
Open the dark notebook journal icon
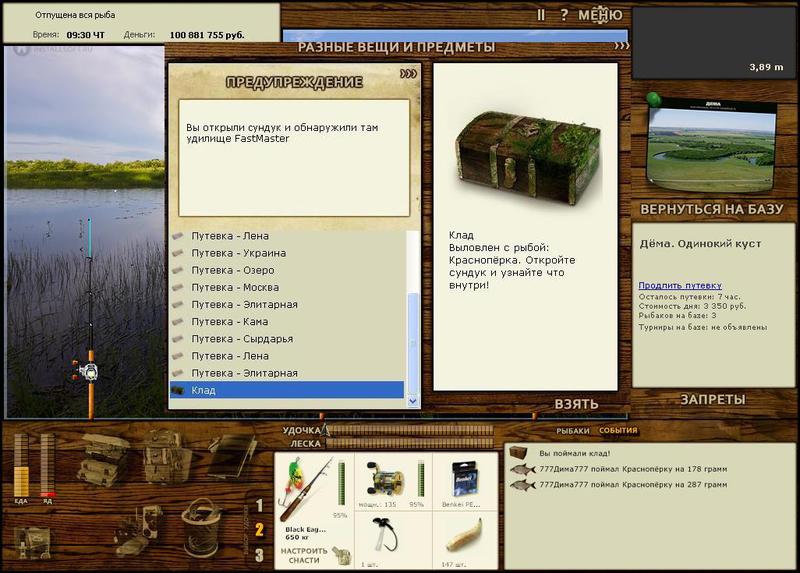pos(232,456)
